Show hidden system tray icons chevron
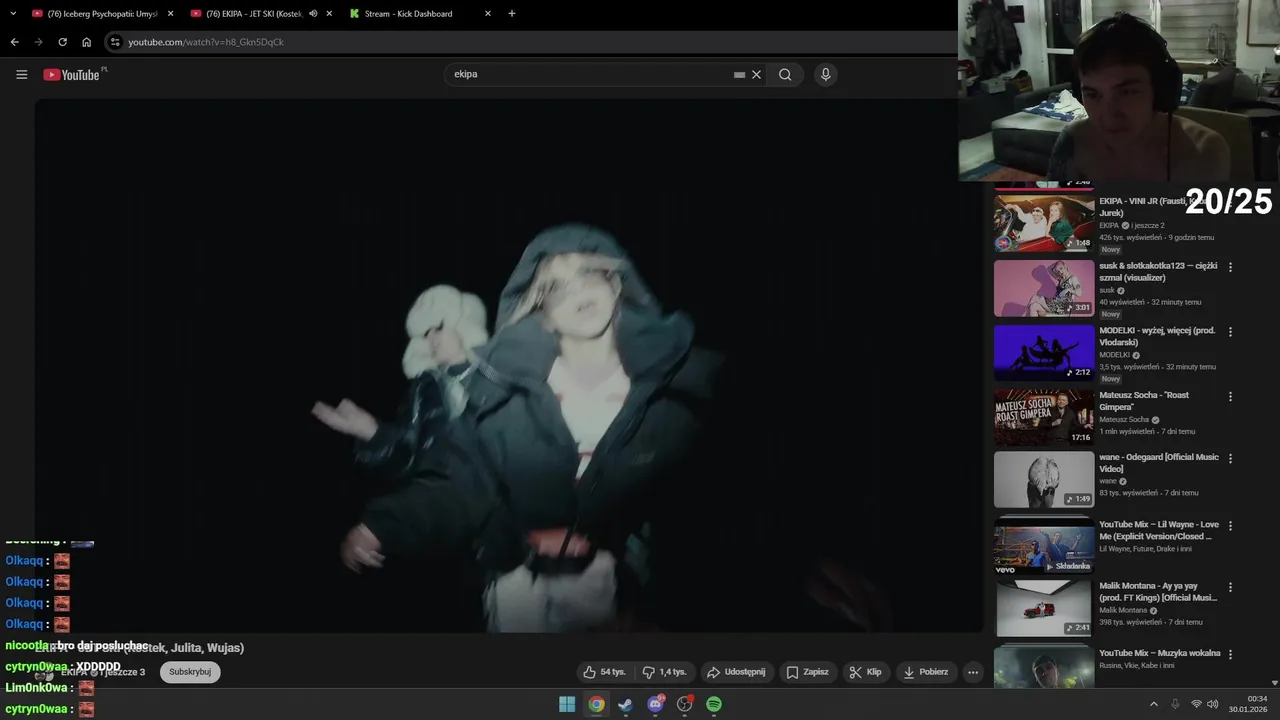This screenshot has height=720, width=1280. click(1153, 704)
